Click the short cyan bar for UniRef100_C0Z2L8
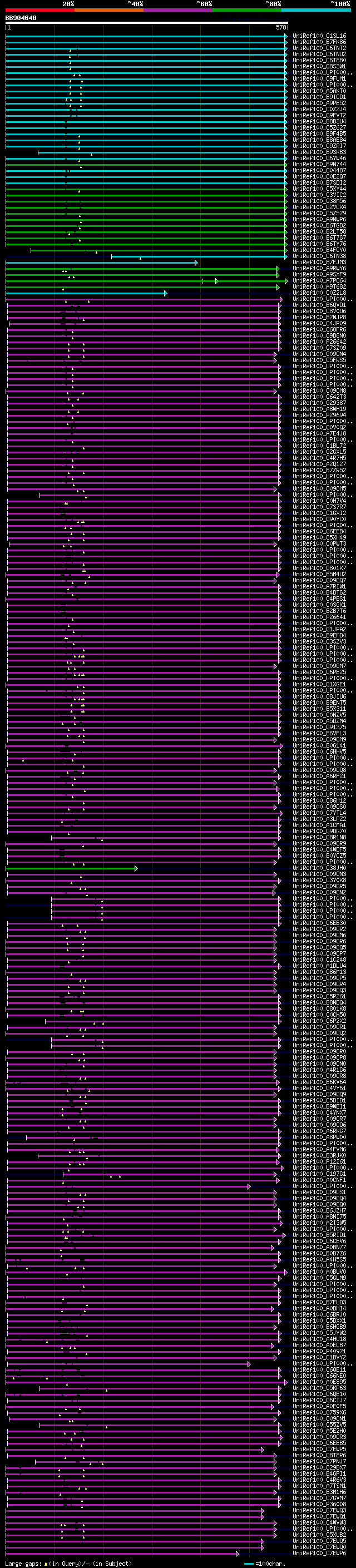Viewport: 356px width, 1568px height. click(86, 293)
